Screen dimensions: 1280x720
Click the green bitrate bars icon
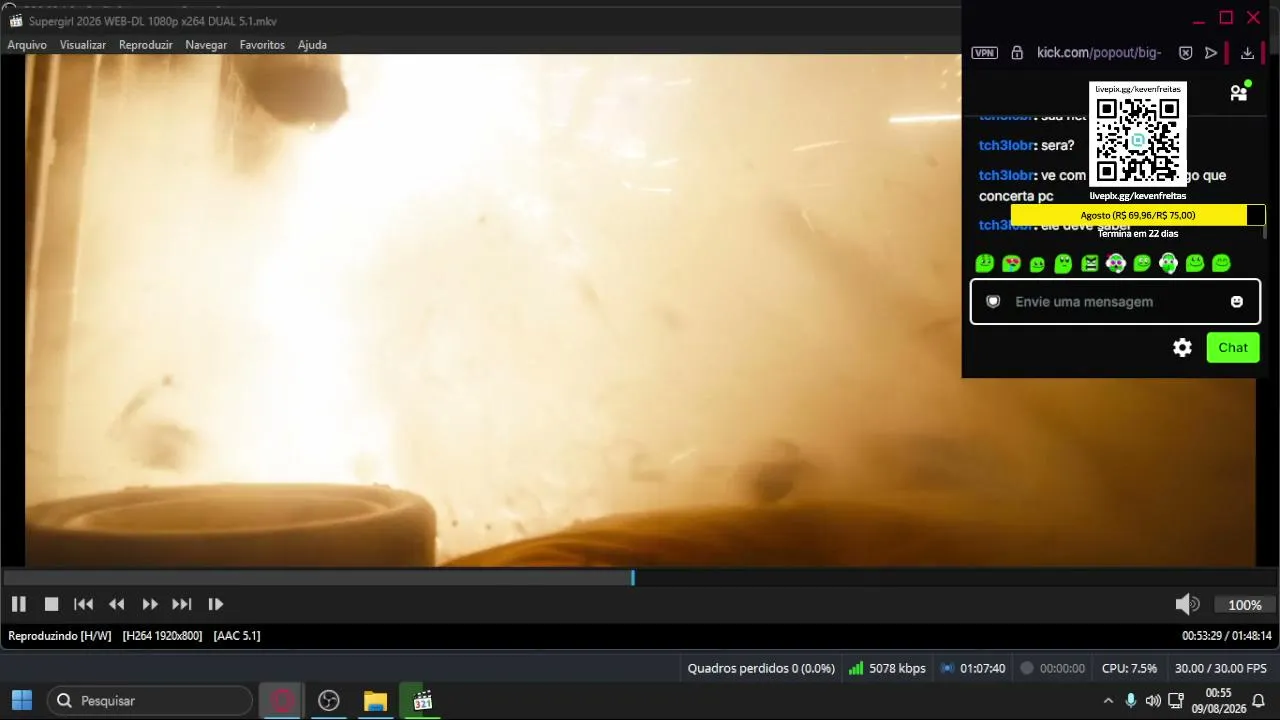click(856, 668)
